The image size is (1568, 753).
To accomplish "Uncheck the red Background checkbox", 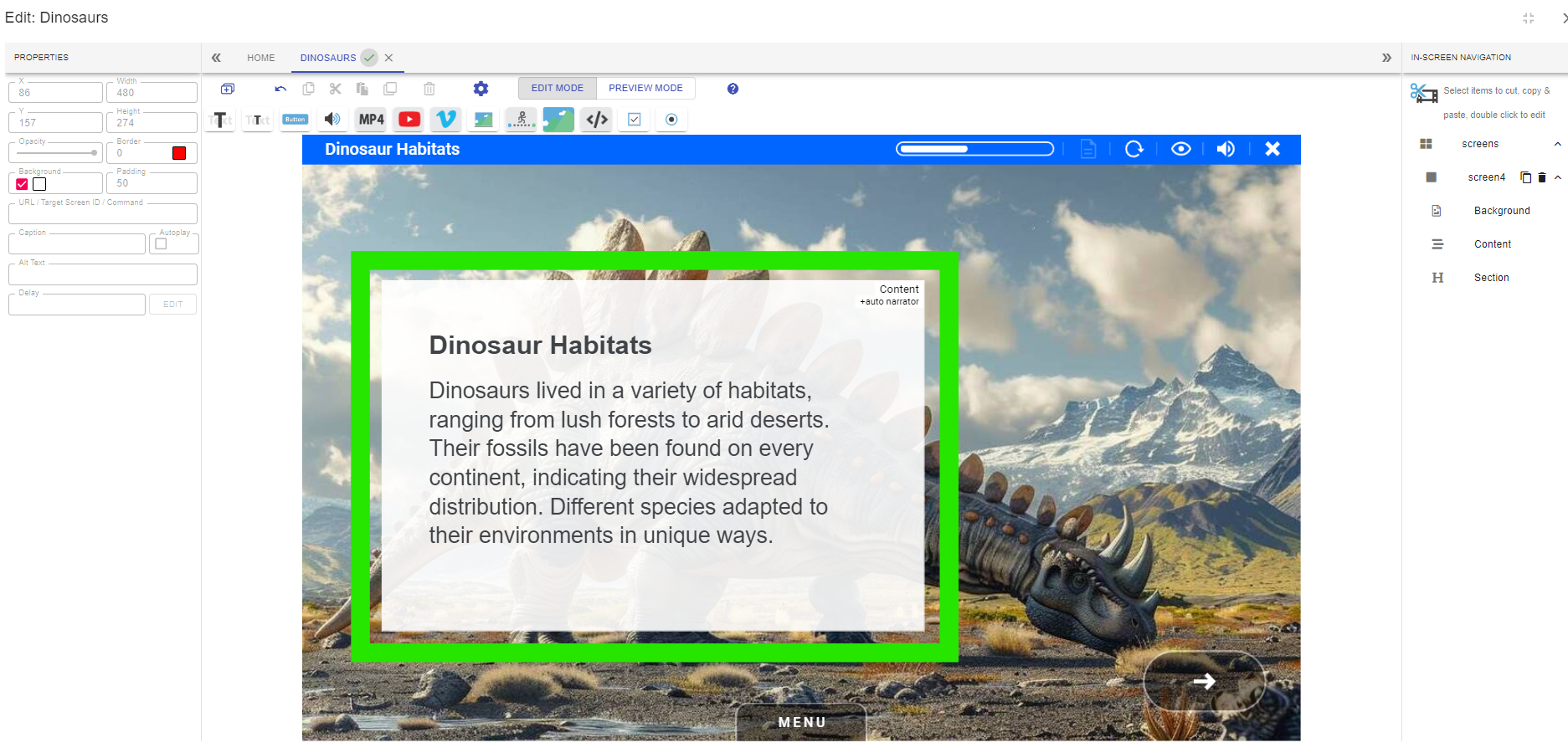I will pyautogui.click(x=23, y=184).
